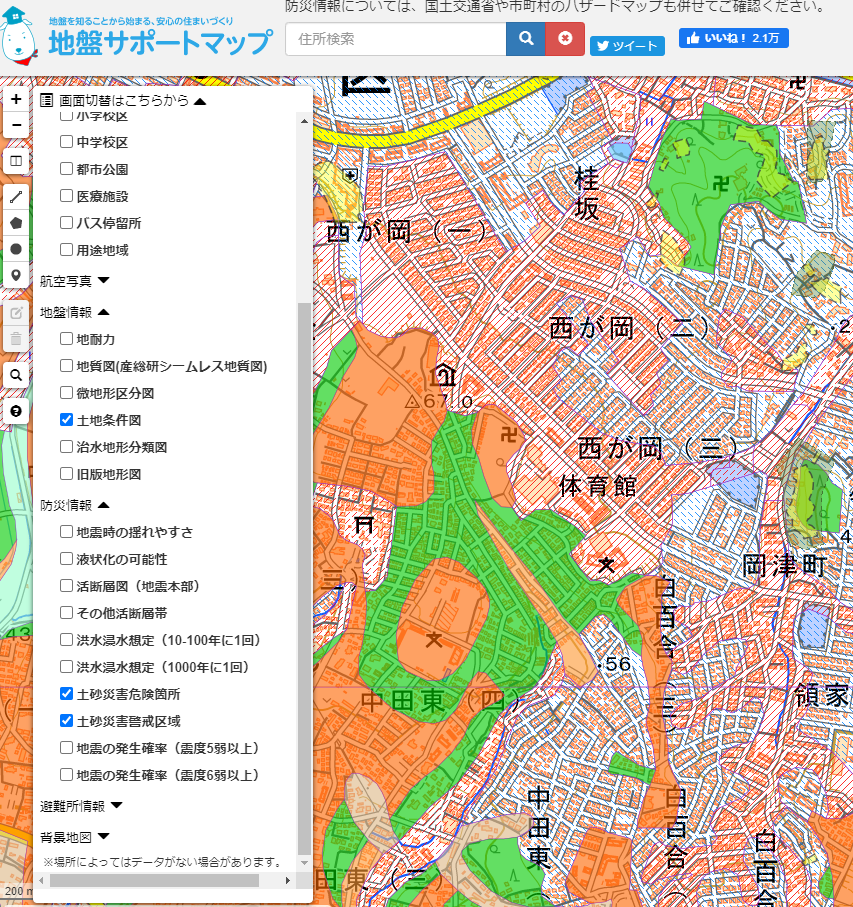
Task: Zoom out with the minus button
Action: pos(16,125)
